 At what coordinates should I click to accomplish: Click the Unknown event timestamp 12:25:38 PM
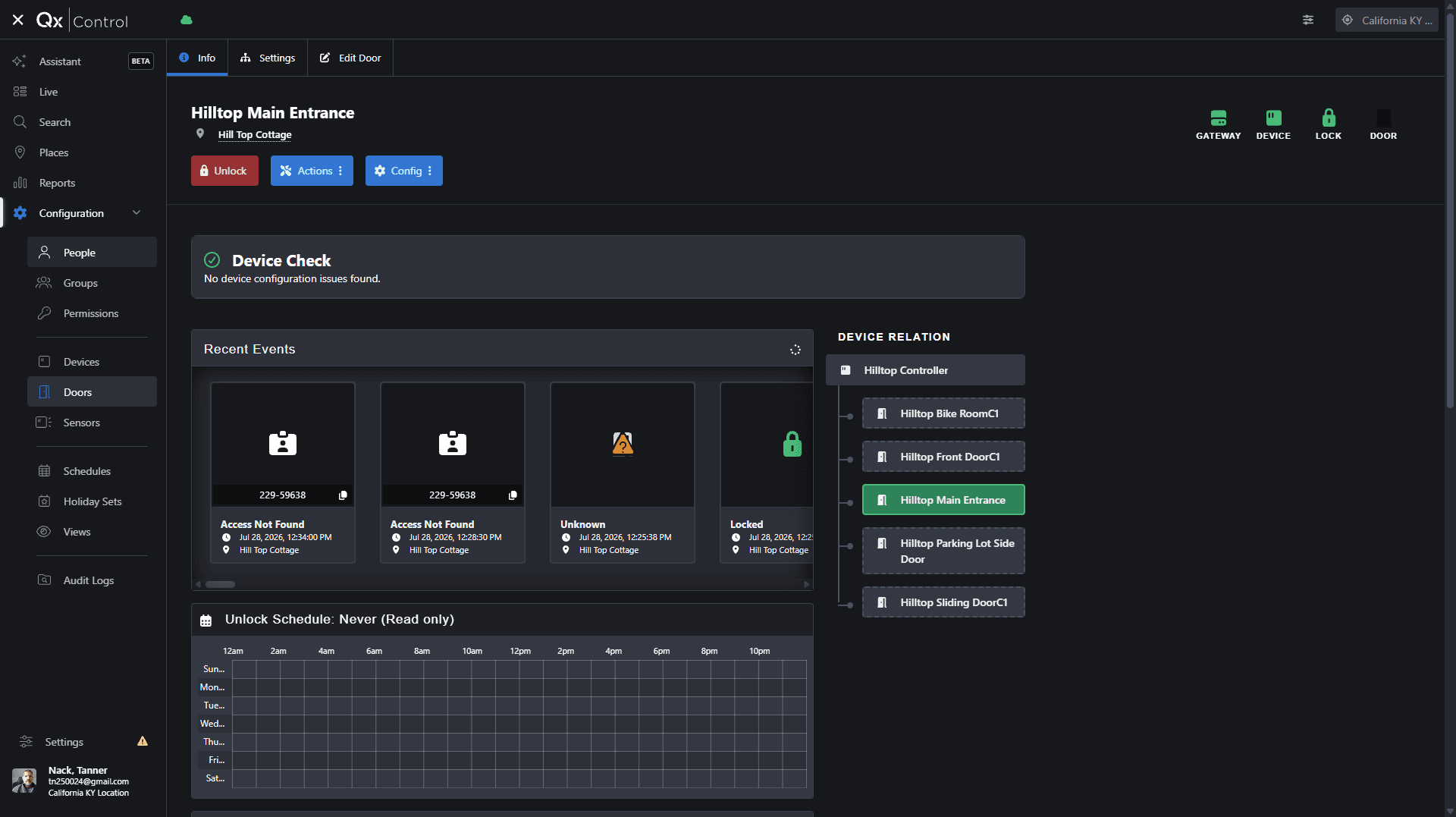click(625, 537)
